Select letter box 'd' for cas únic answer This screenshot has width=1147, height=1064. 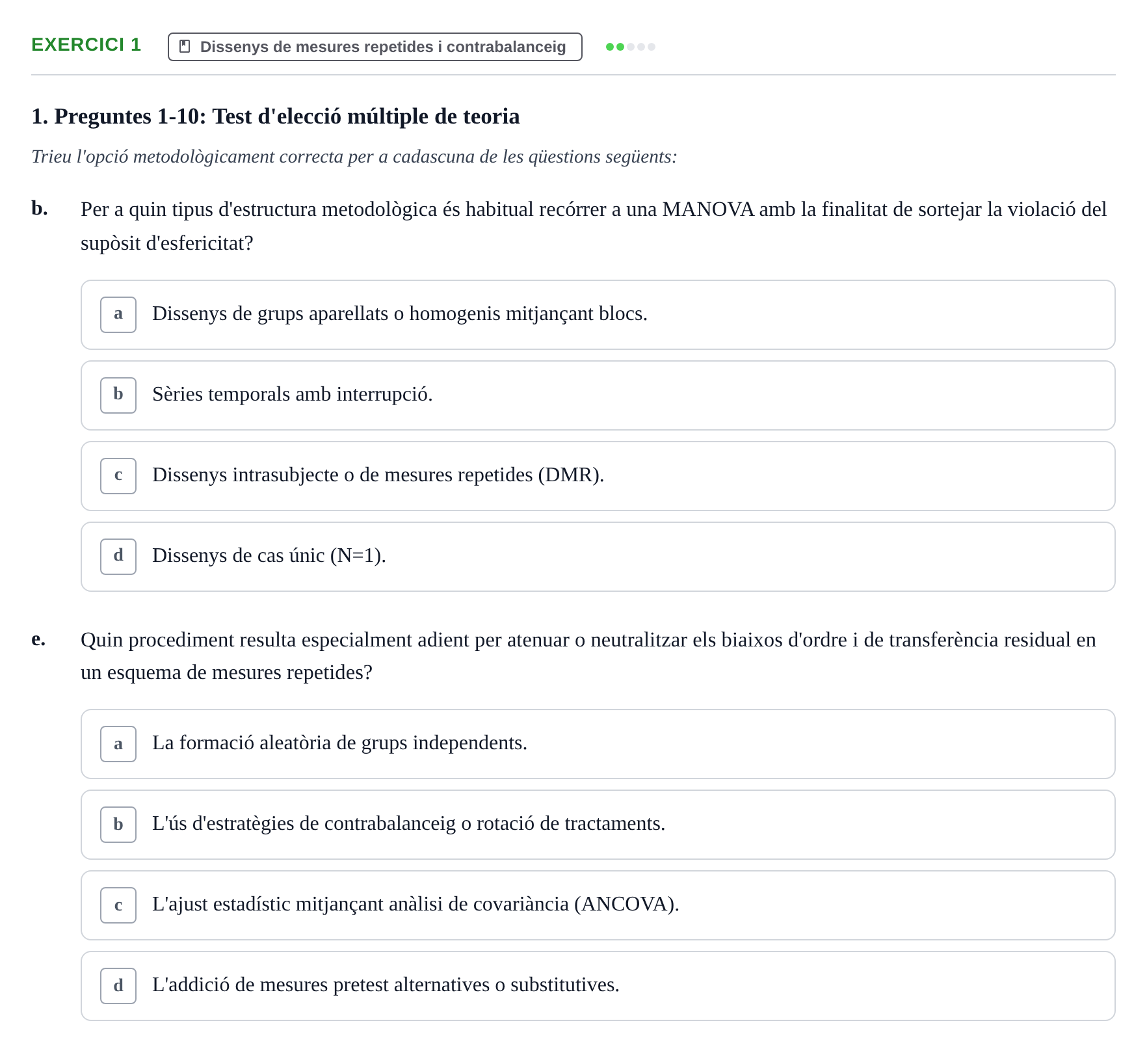tap(118, 557)
